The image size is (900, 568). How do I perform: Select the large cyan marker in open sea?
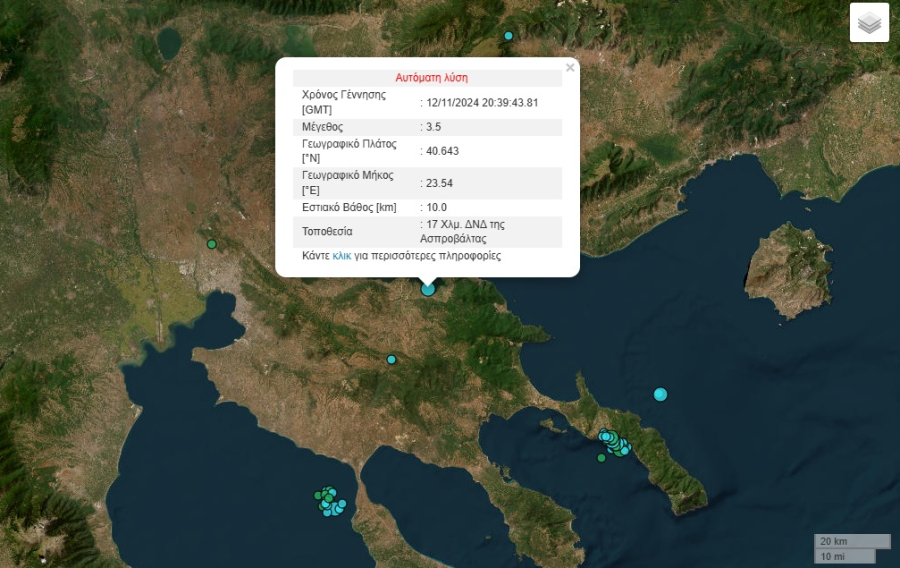pos(660,394)
